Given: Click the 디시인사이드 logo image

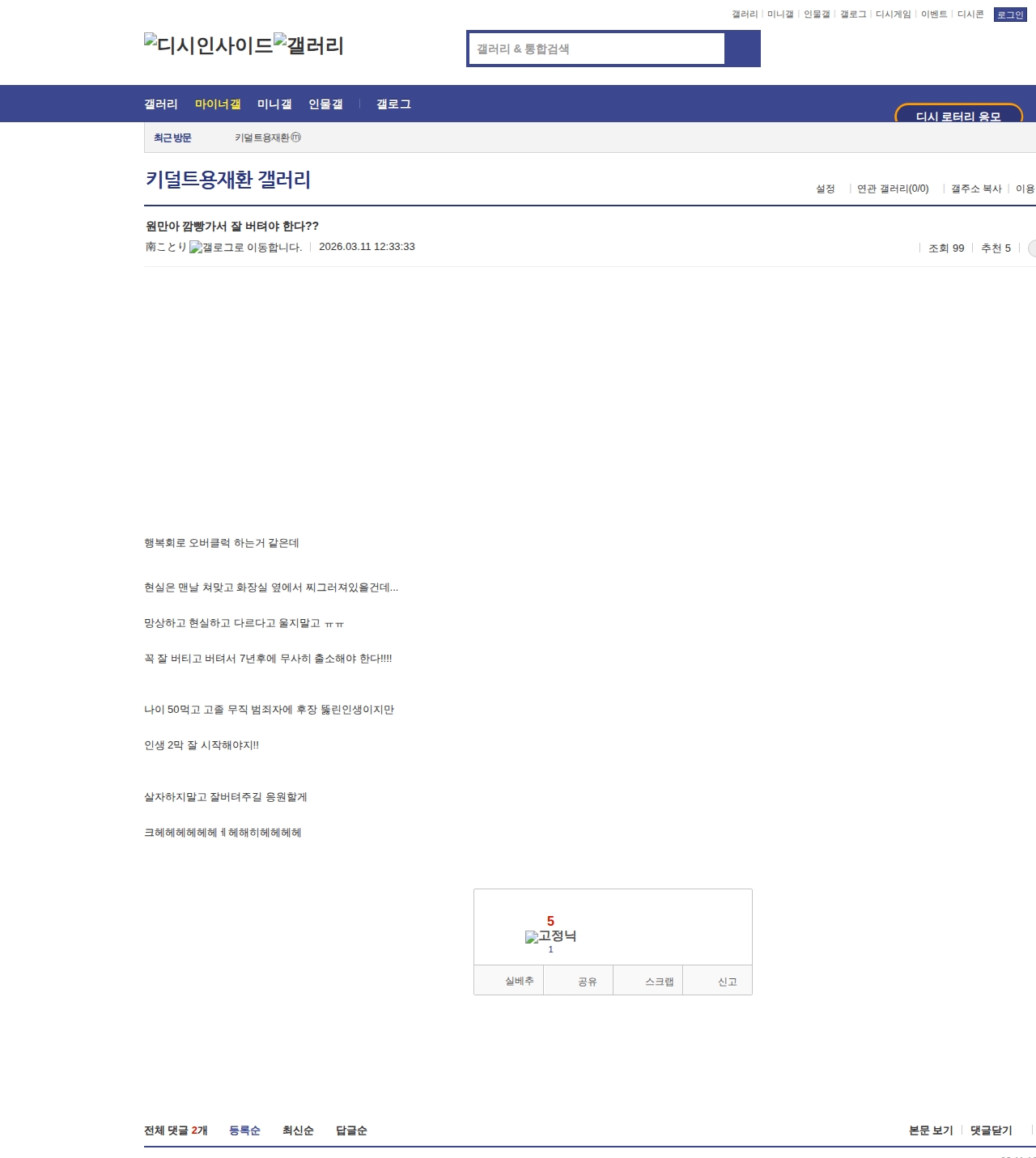Looking at the screenshot, I should (x=208, y=45).
